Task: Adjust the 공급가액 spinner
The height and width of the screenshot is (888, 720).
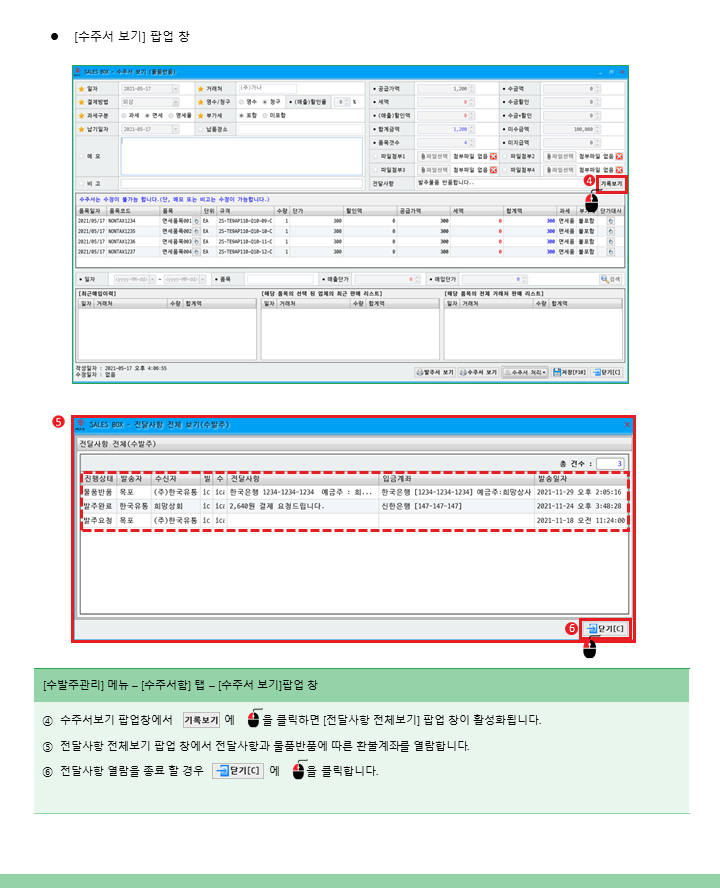Action: pyautogui.click(x=471, y=89)
